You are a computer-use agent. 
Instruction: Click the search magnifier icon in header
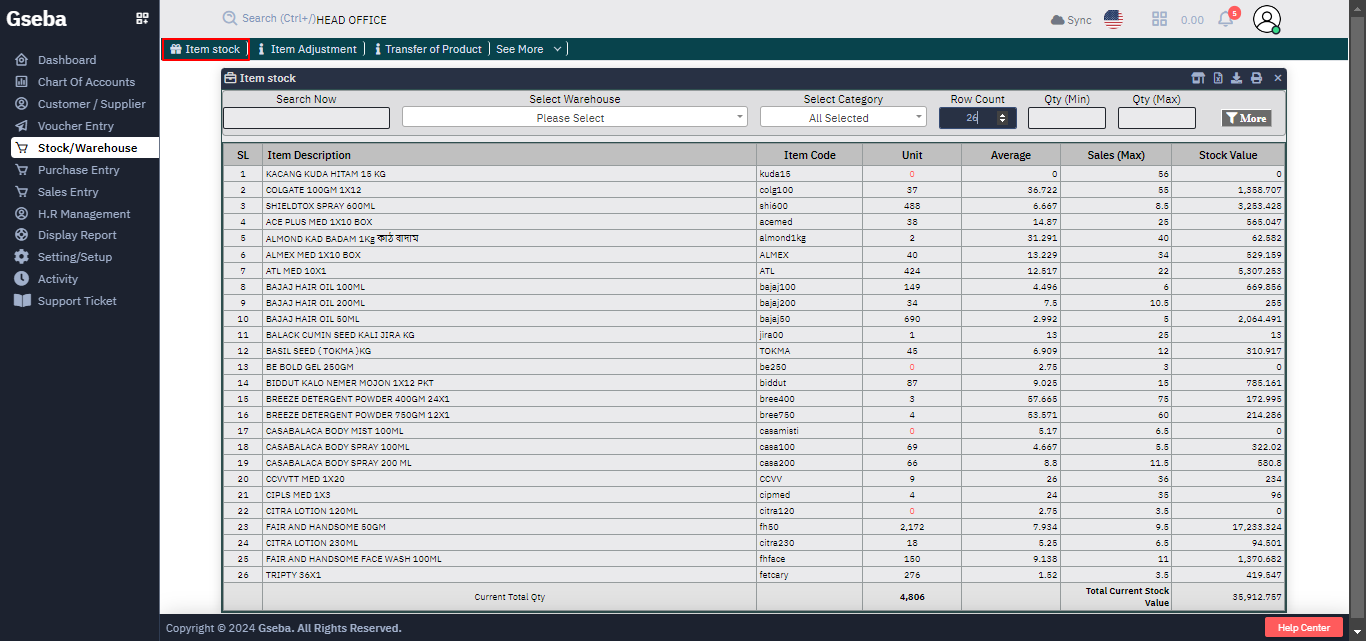pos(230,19)
